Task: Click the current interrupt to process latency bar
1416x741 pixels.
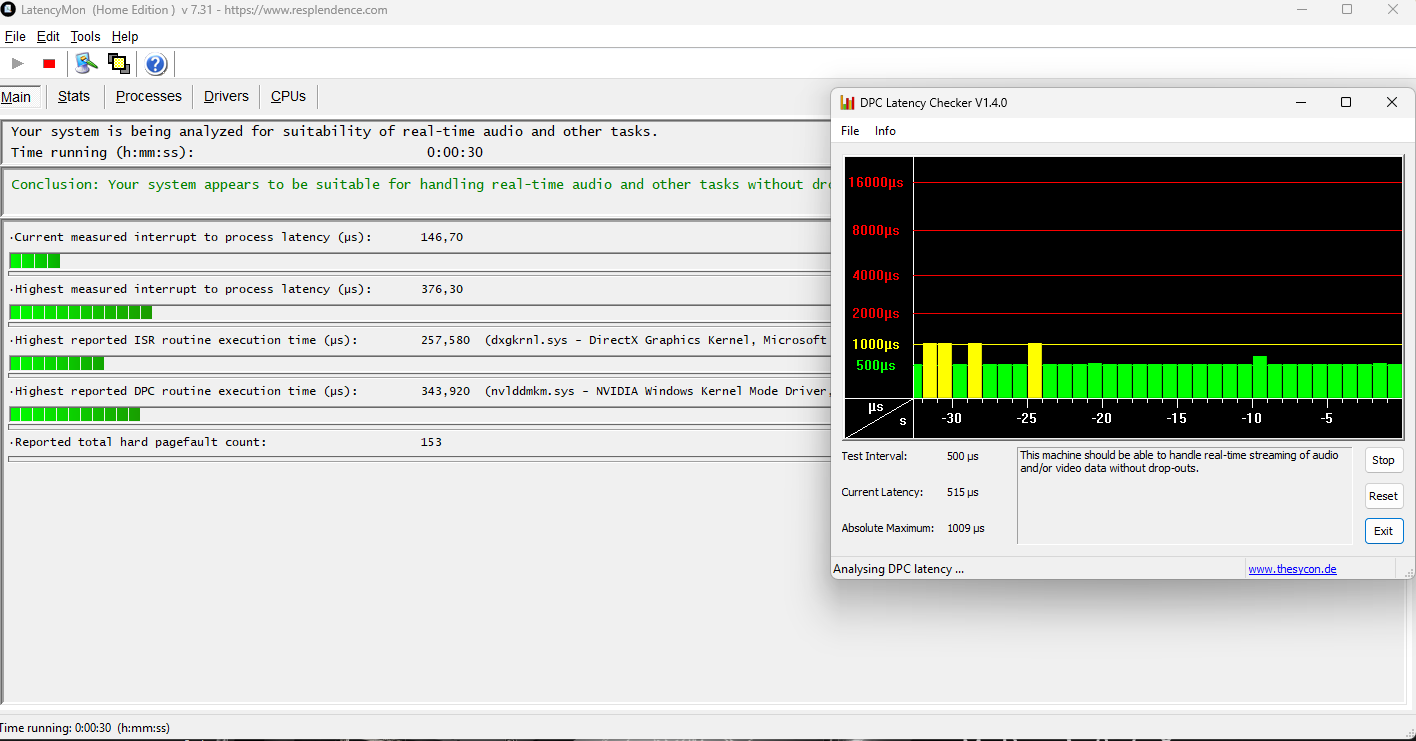Action: click(x=420, y=261)
